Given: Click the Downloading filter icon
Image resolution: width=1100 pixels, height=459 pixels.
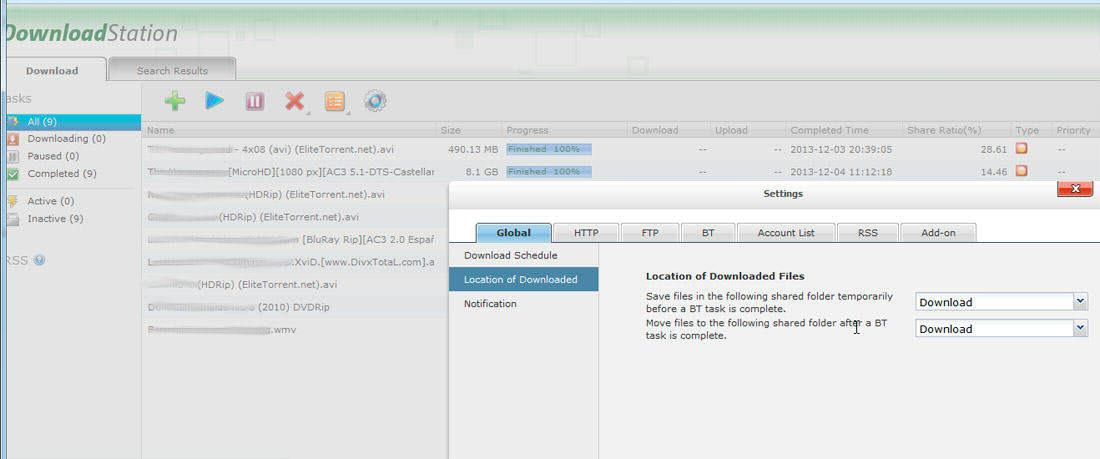Looking at the screenshot, I should coord(13,139).
